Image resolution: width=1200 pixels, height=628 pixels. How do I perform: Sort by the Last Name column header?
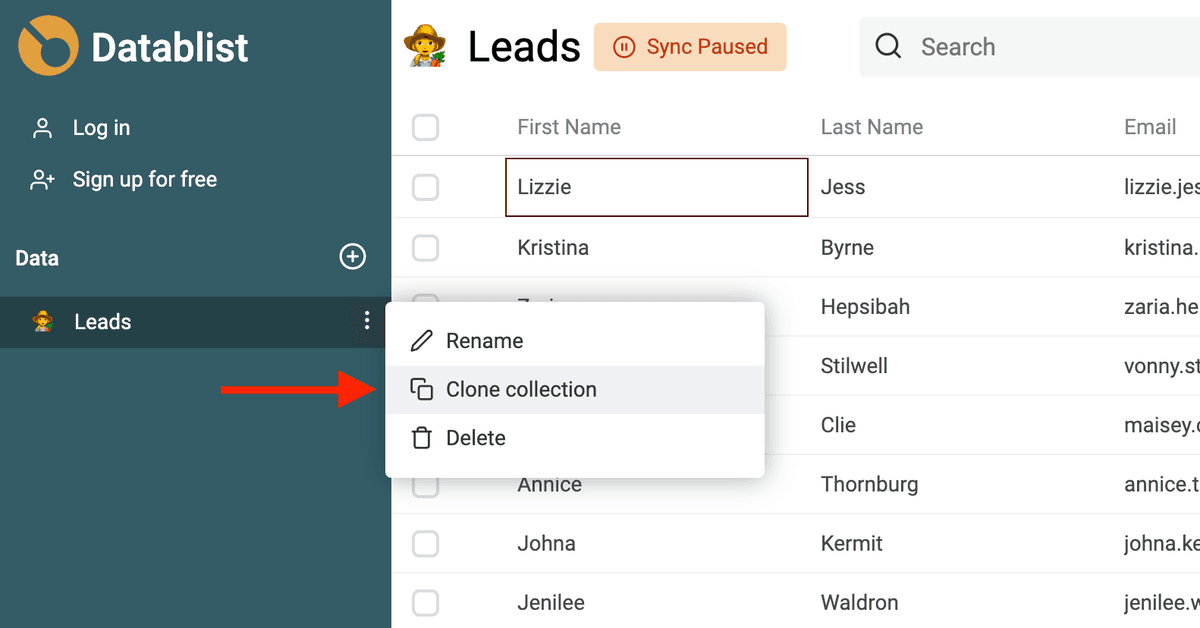coord(872,127)
